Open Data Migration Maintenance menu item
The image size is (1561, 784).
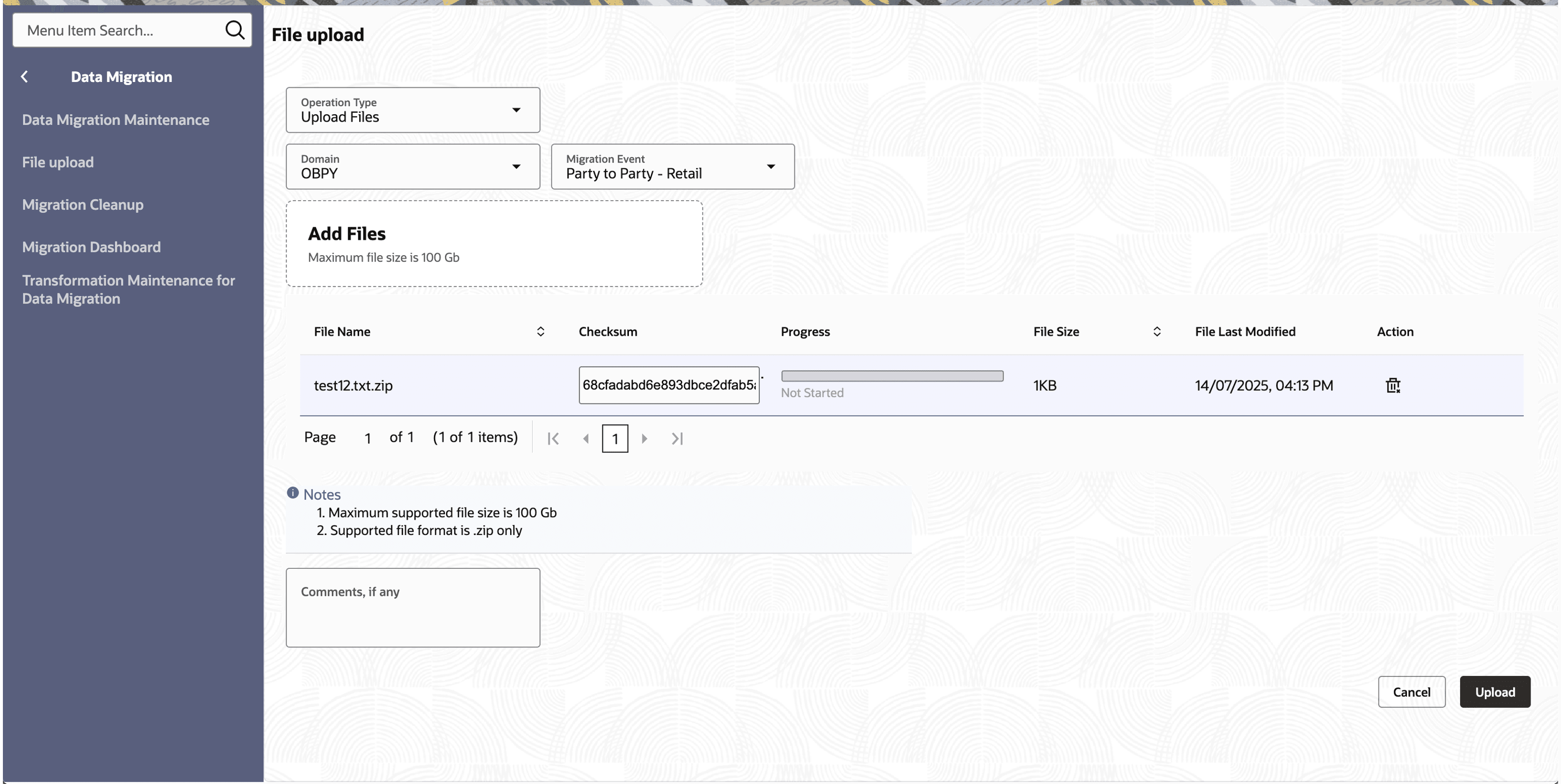(x=116, y=120)
